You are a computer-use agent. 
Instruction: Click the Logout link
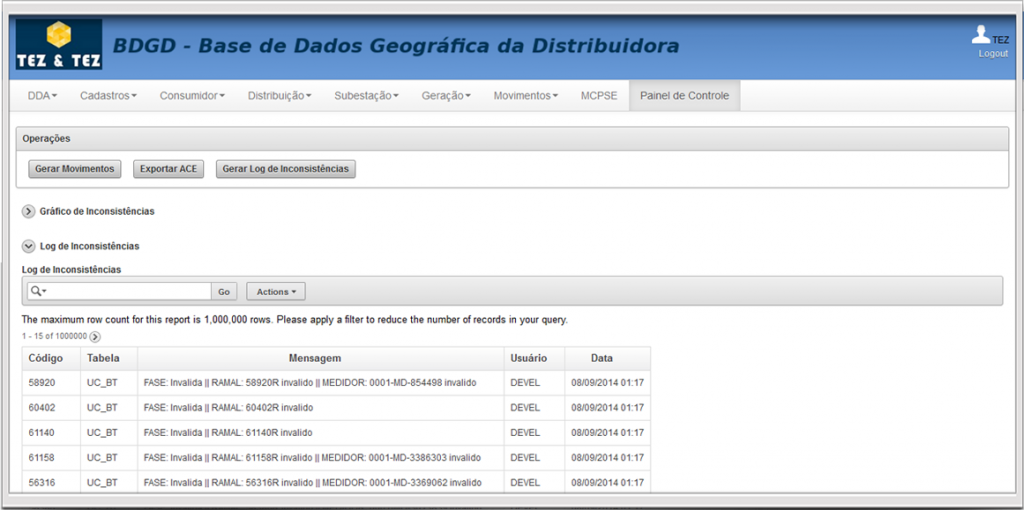click(993, 54)
